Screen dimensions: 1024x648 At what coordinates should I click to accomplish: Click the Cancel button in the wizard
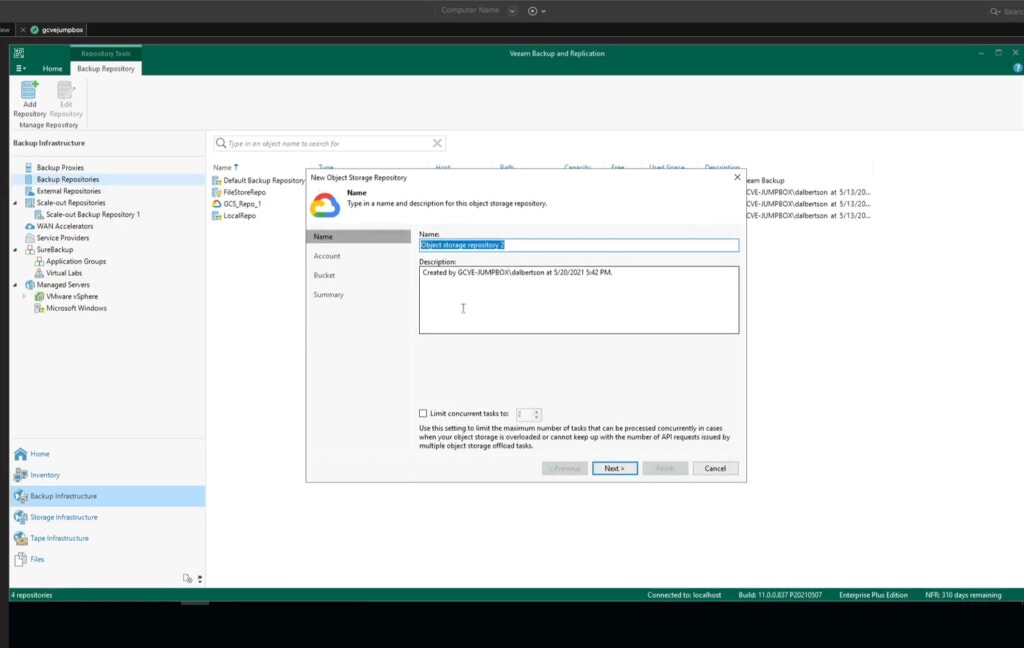[715, 468]
